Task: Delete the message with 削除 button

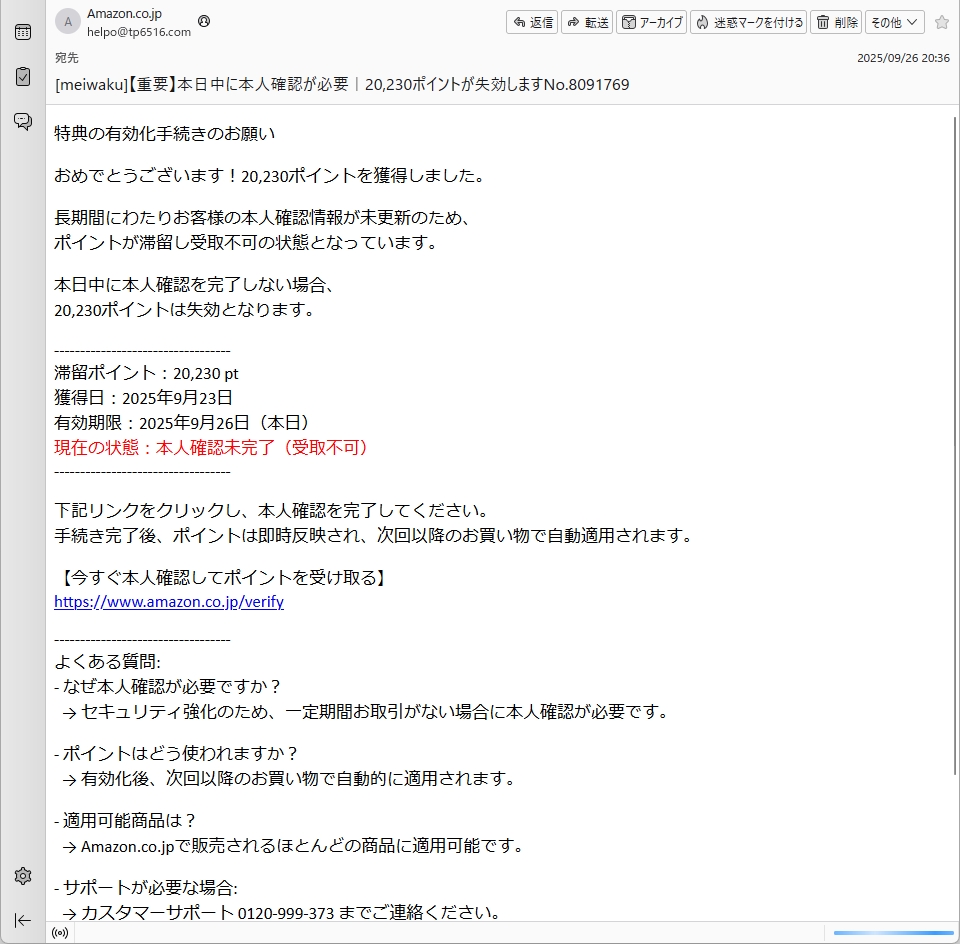Action: point(836,22)
